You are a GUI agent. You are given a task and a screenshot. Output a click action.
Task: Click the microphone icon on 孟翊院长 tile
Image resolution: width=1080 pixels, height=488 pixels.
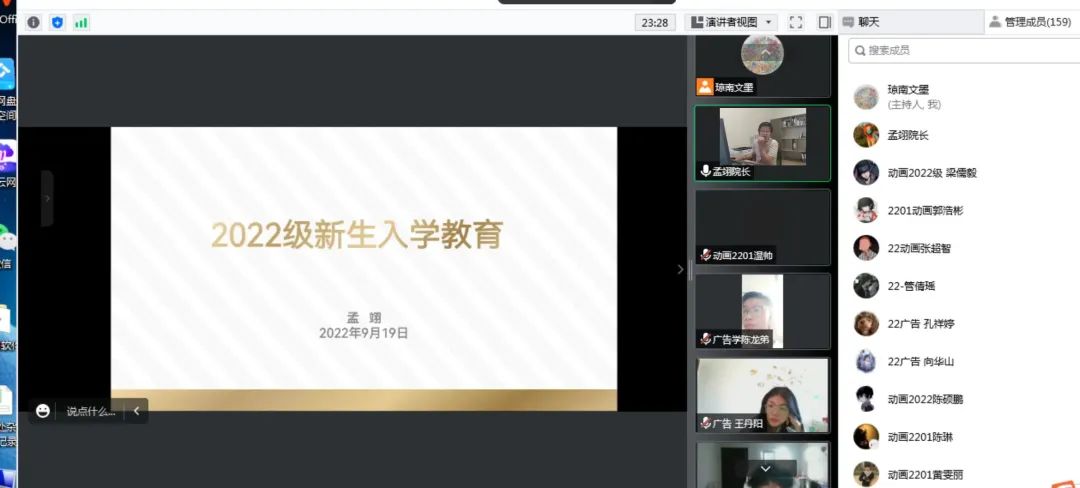click(x=705, y=171)
